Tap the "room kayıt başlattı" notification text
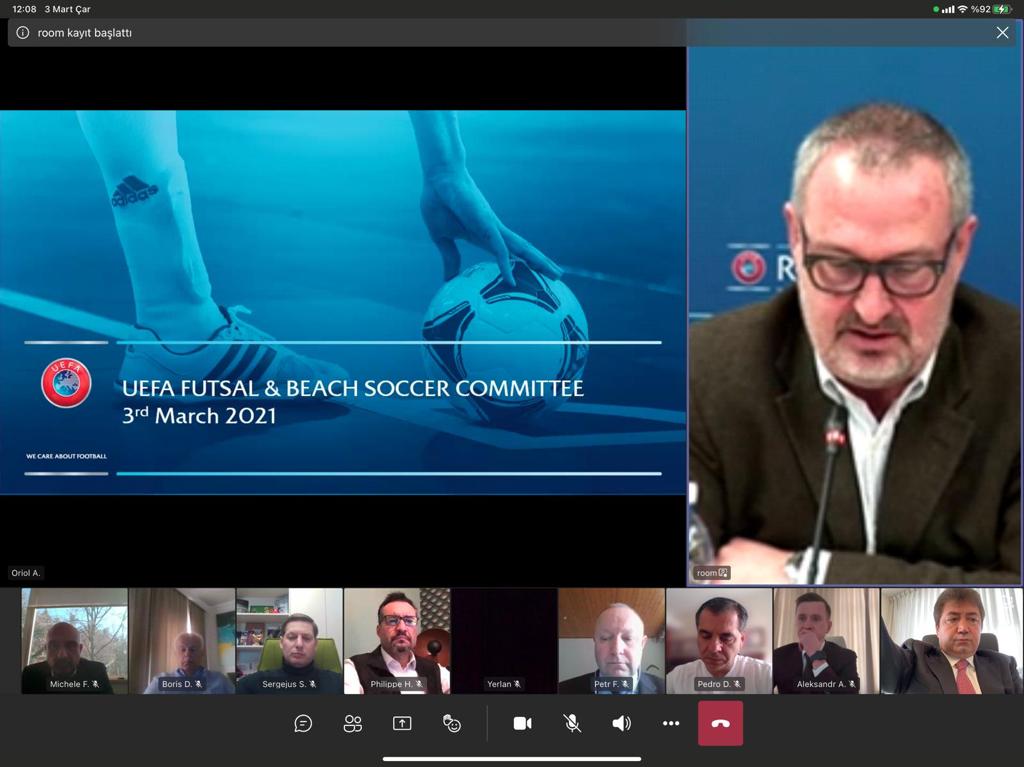The height and width of the screenshot is (767, 1024). coord(85,33)
